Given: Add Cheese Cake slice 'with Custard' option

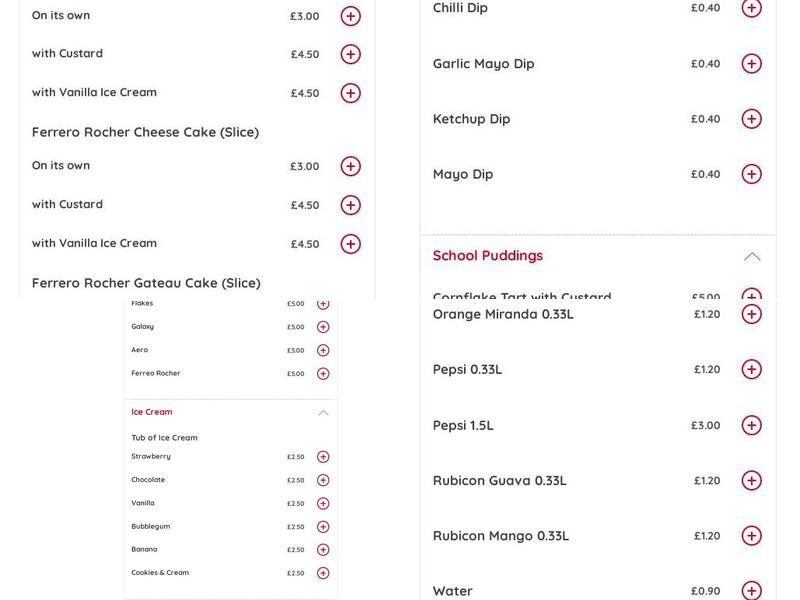Looking at the screenshot, I should [x=349, y=204].
